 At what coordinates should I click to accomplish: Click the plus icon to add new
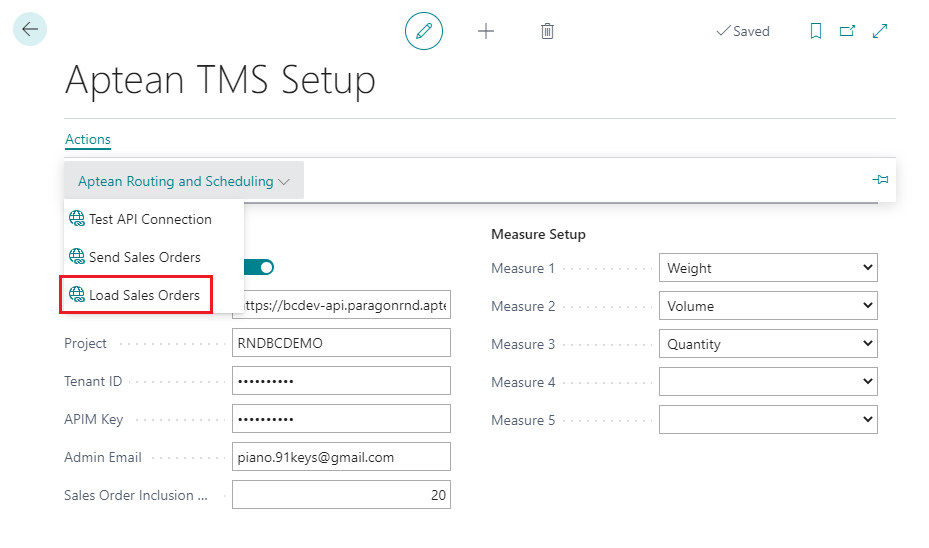coord(486,31)
